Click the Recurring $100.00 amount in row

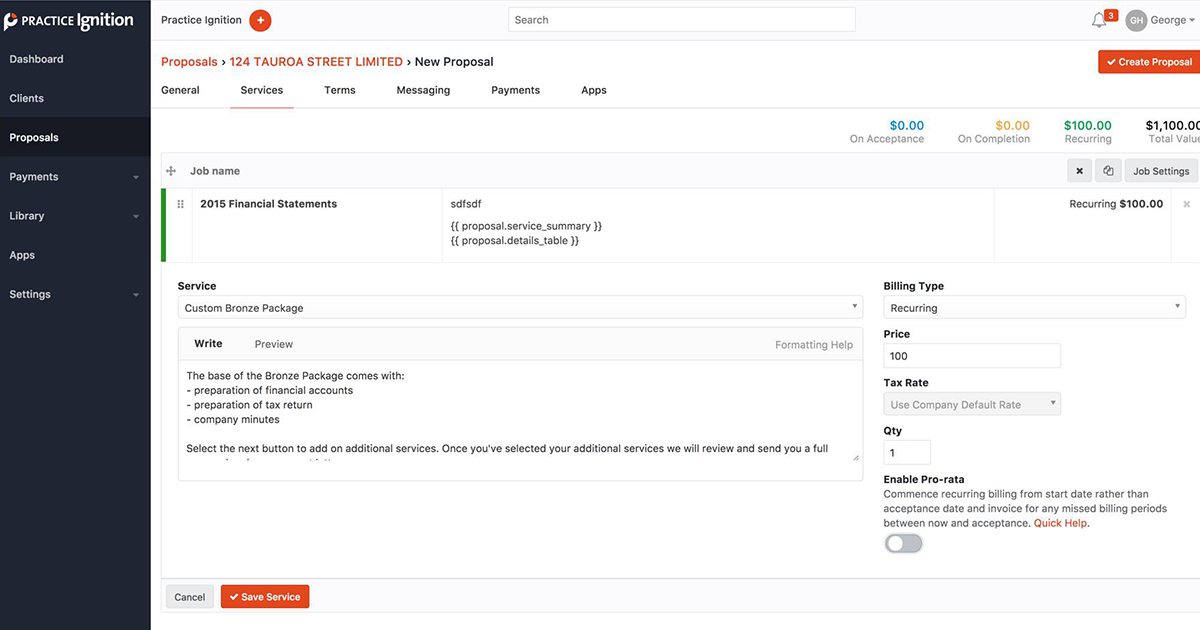1116,204
